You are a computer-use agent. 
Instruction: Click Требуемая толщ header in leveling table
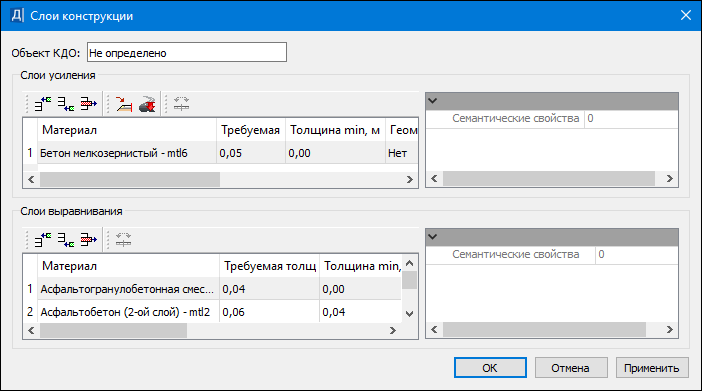pyautogui.click(x=270, y=266)
